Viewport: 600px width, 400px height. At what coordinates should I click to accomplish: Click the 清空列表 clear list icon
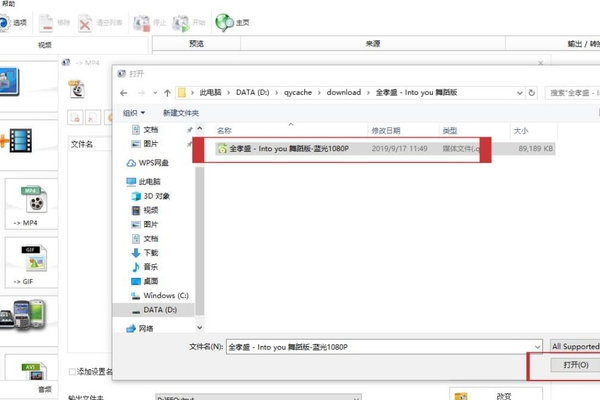click(x=85, y=23)
